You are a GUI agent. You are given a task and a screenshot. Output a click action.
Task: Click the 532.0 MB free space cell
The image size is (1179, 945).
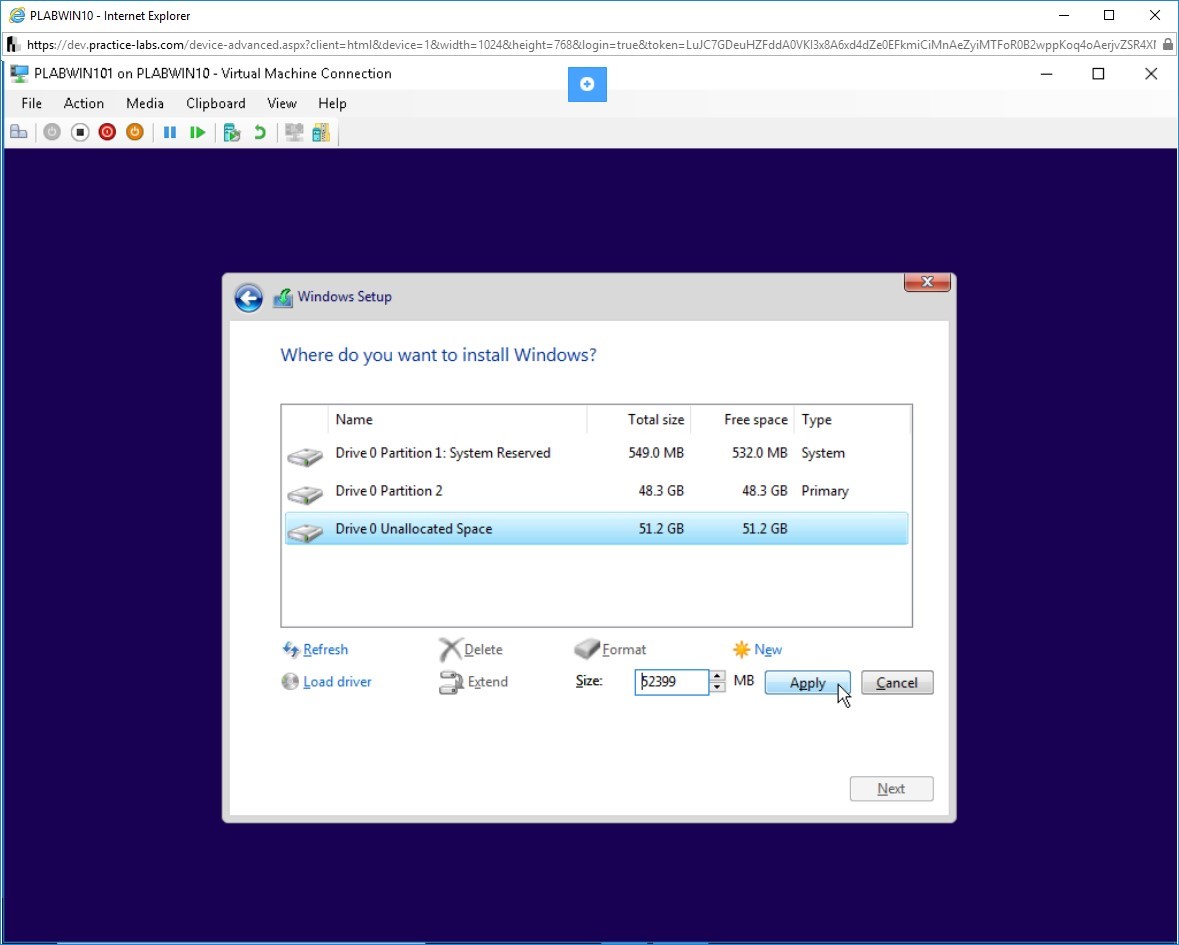(x=759, y=453)
